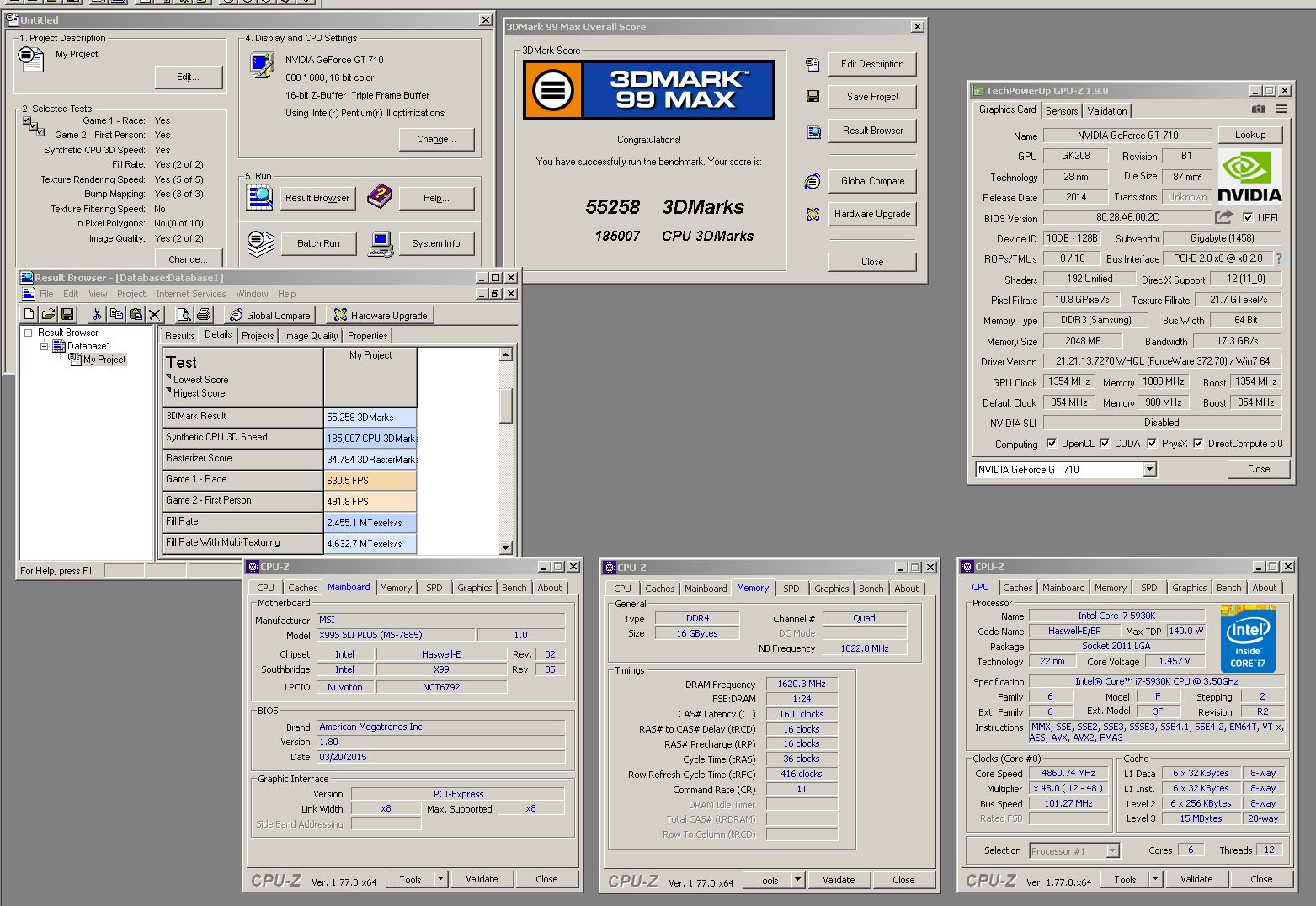The width and height of the screenshot is (1316, 906).
Task: Click Paste icon in Result Browser toolbar
Action: [x=136, y=314]
